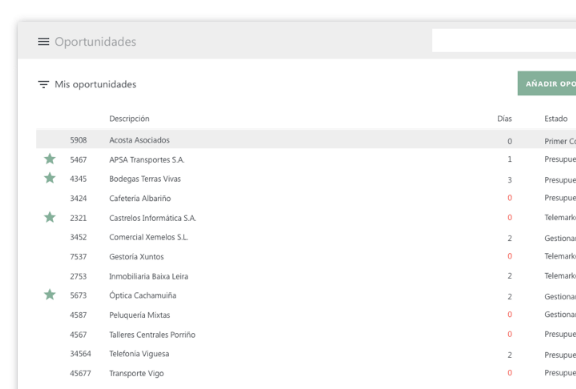576x389 pixels.
Task: Click opportunity number 3452
Action: (x=78, y=237)
